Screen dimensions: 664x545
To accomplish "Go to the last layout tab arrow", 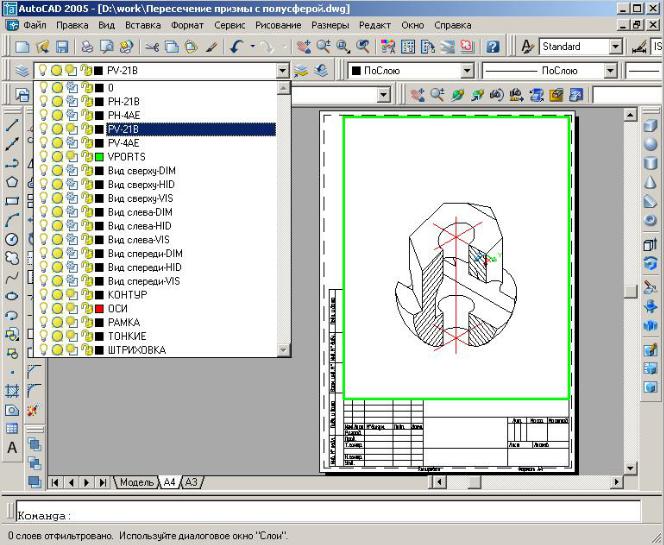I will point(102,482).
